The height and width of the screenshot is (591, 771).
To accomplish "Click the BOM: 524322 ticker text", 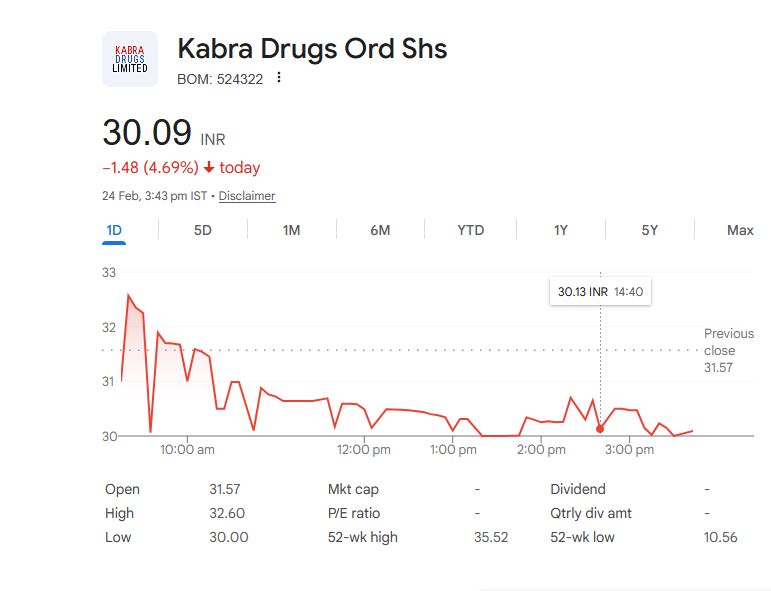I will pyautogui.click(x=220, y=78).
